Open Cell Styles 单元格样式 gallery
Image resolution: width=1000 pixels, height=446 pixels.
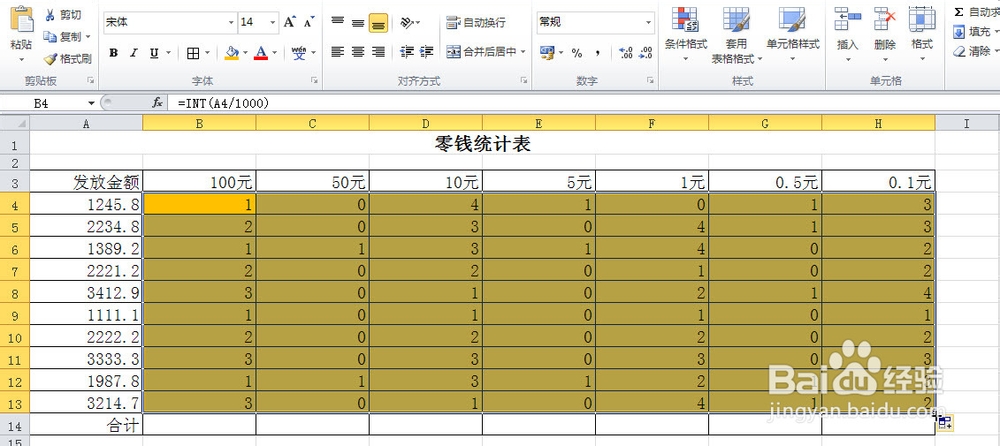point(792,35)
